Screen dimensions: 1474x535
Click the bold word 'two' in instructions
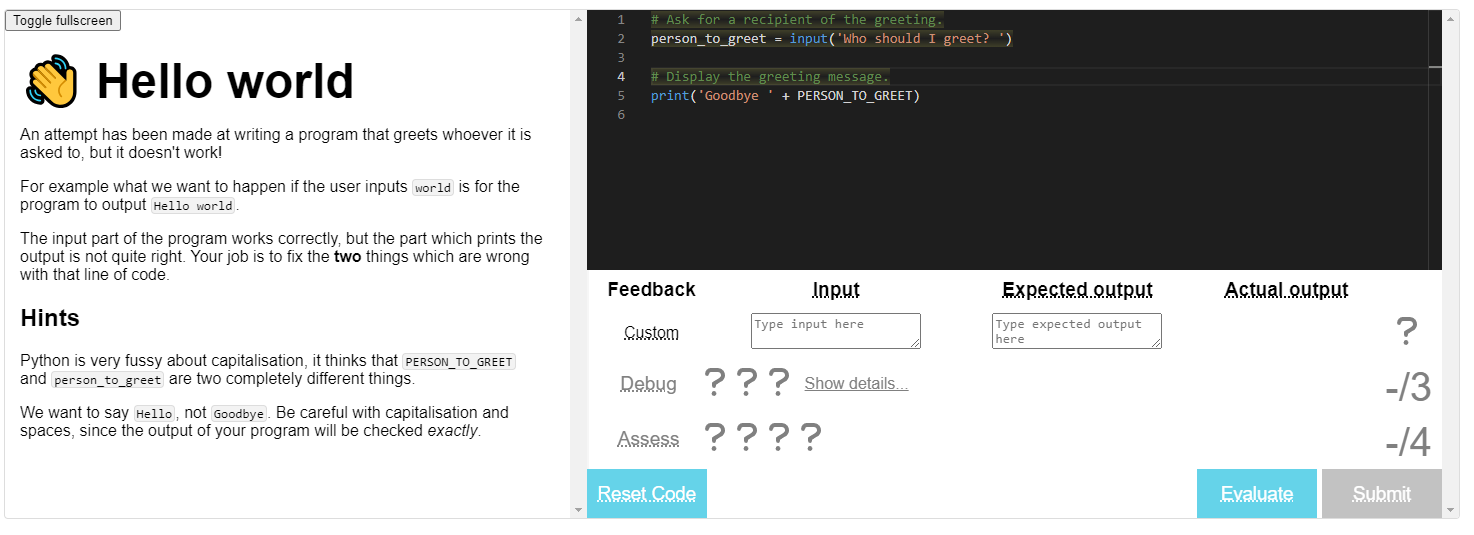coord(349,257)
